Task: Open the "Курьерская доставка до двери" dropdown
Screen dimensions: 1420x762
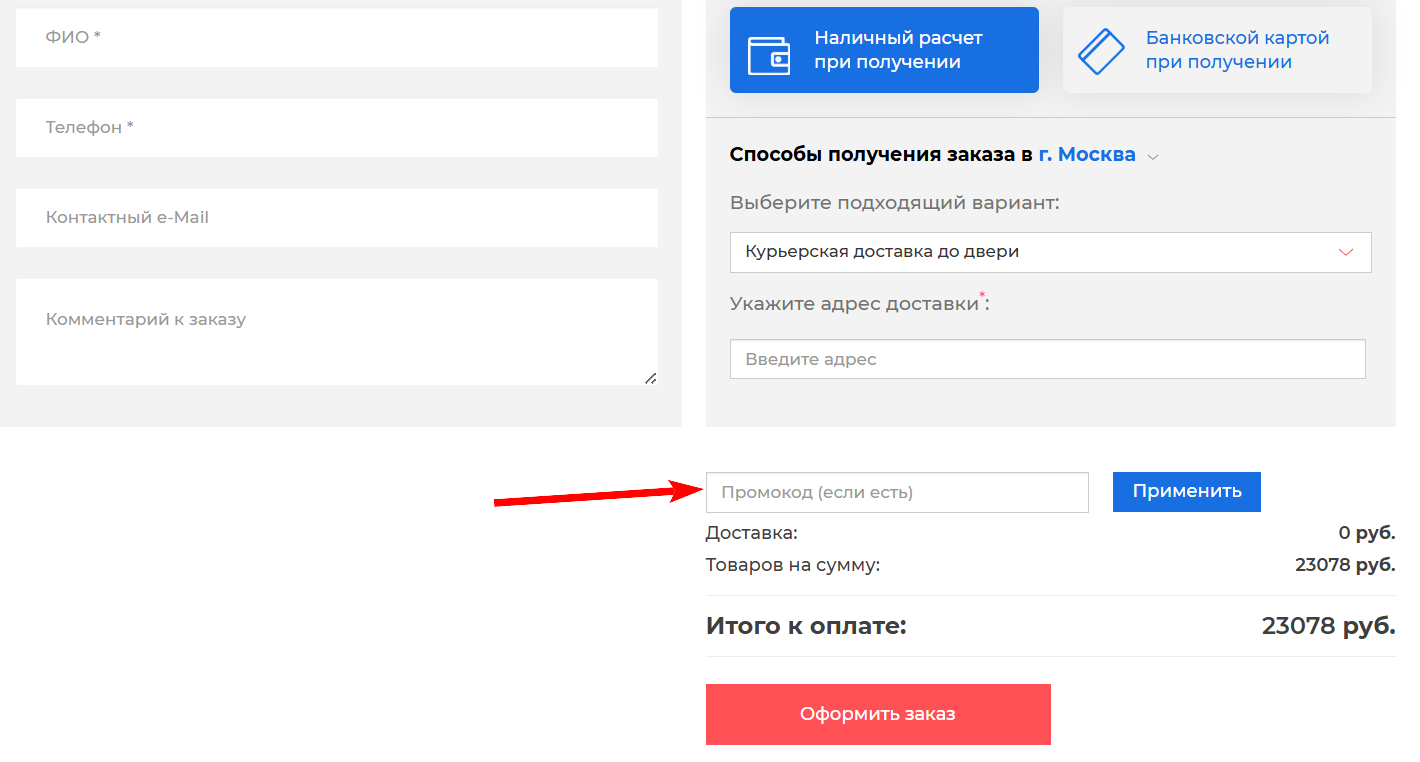Action: pos(1050,252)
